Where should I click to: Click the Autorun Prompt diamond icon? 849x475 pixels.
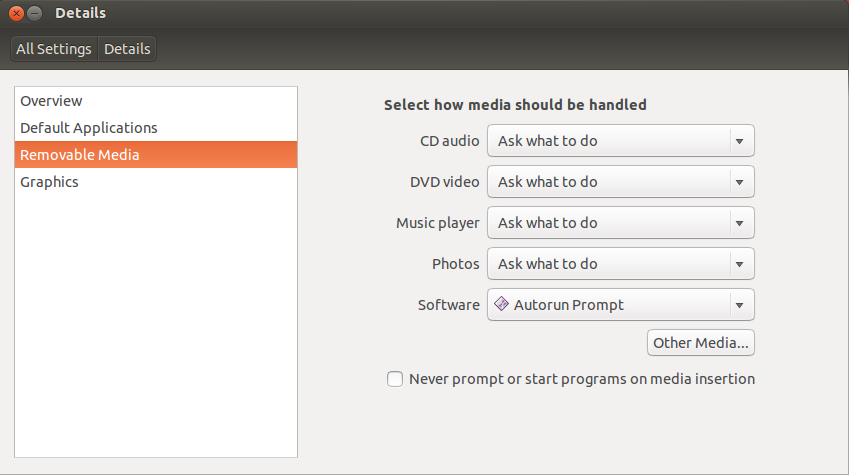pos(501,304)
